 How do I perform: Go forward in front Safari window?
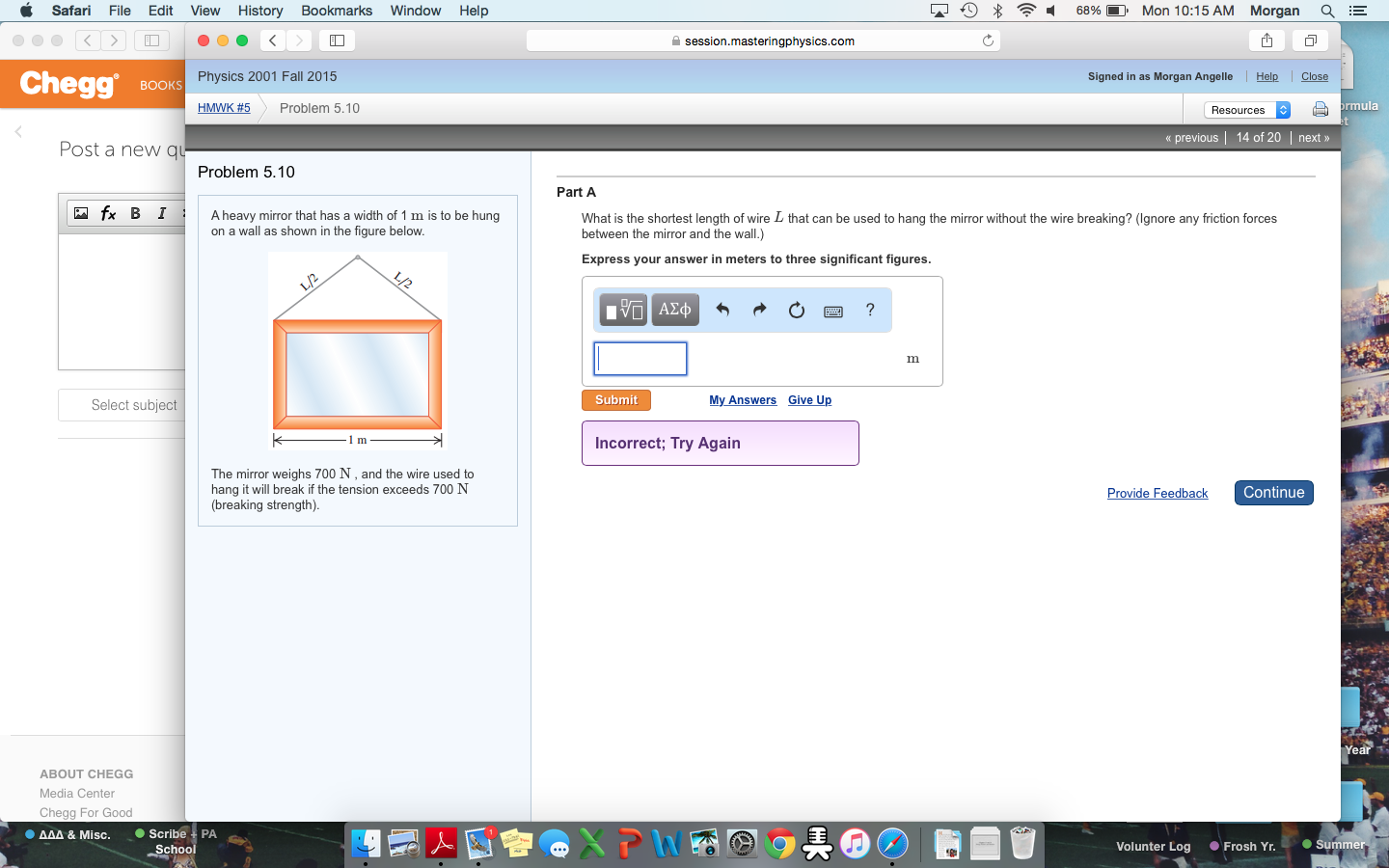299,41
